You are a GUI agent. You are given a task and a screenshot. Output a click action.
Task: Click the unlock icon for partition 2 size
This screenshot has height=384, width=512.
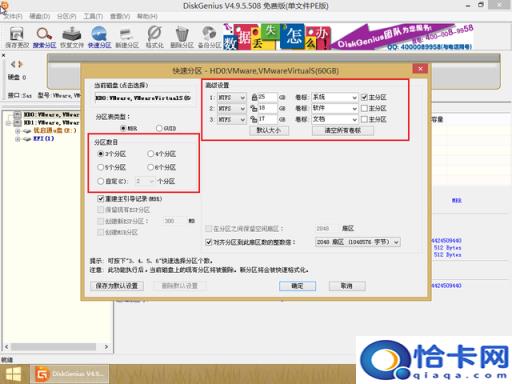click(254, 108)
